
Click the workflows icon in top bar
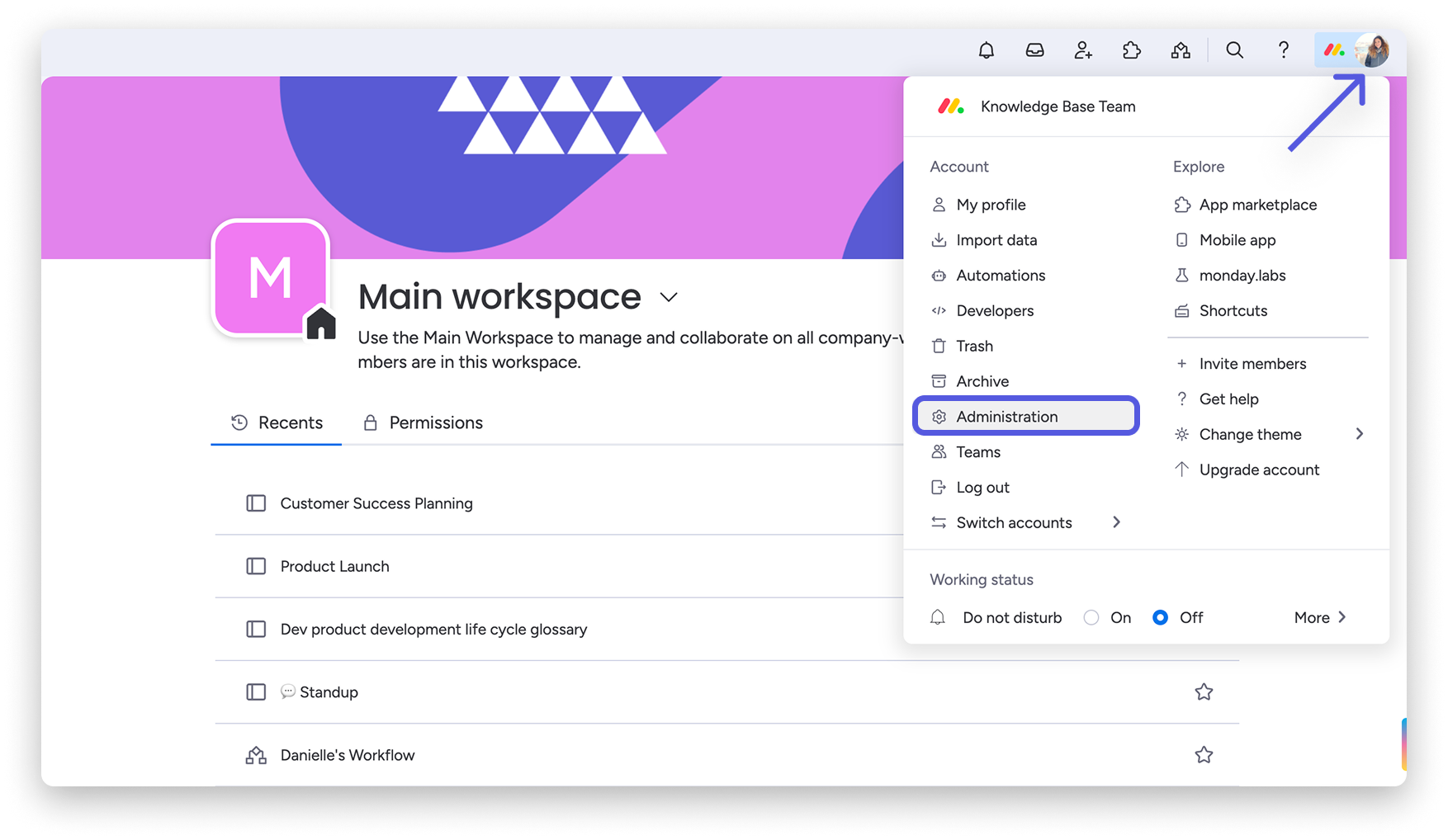tap(1181, 50)
